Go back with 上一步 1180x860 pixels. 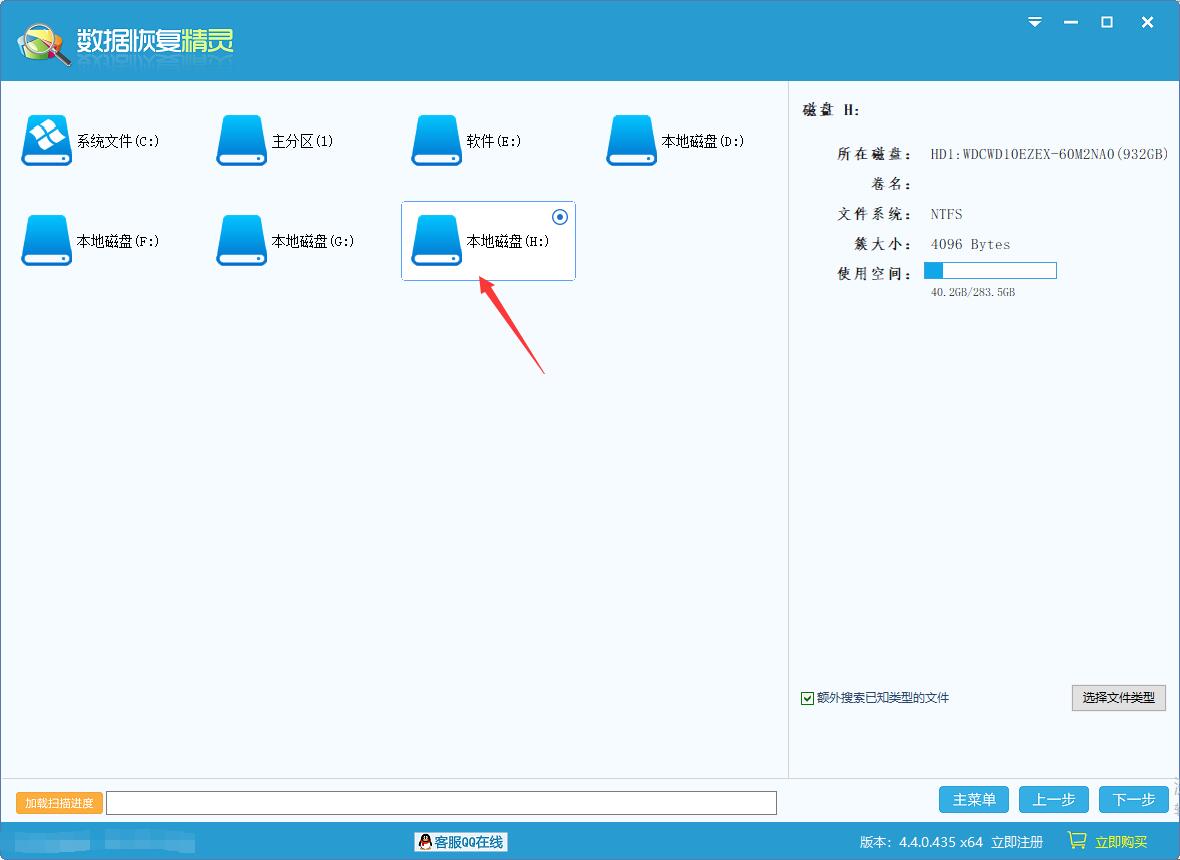[x=1054, y=799]
